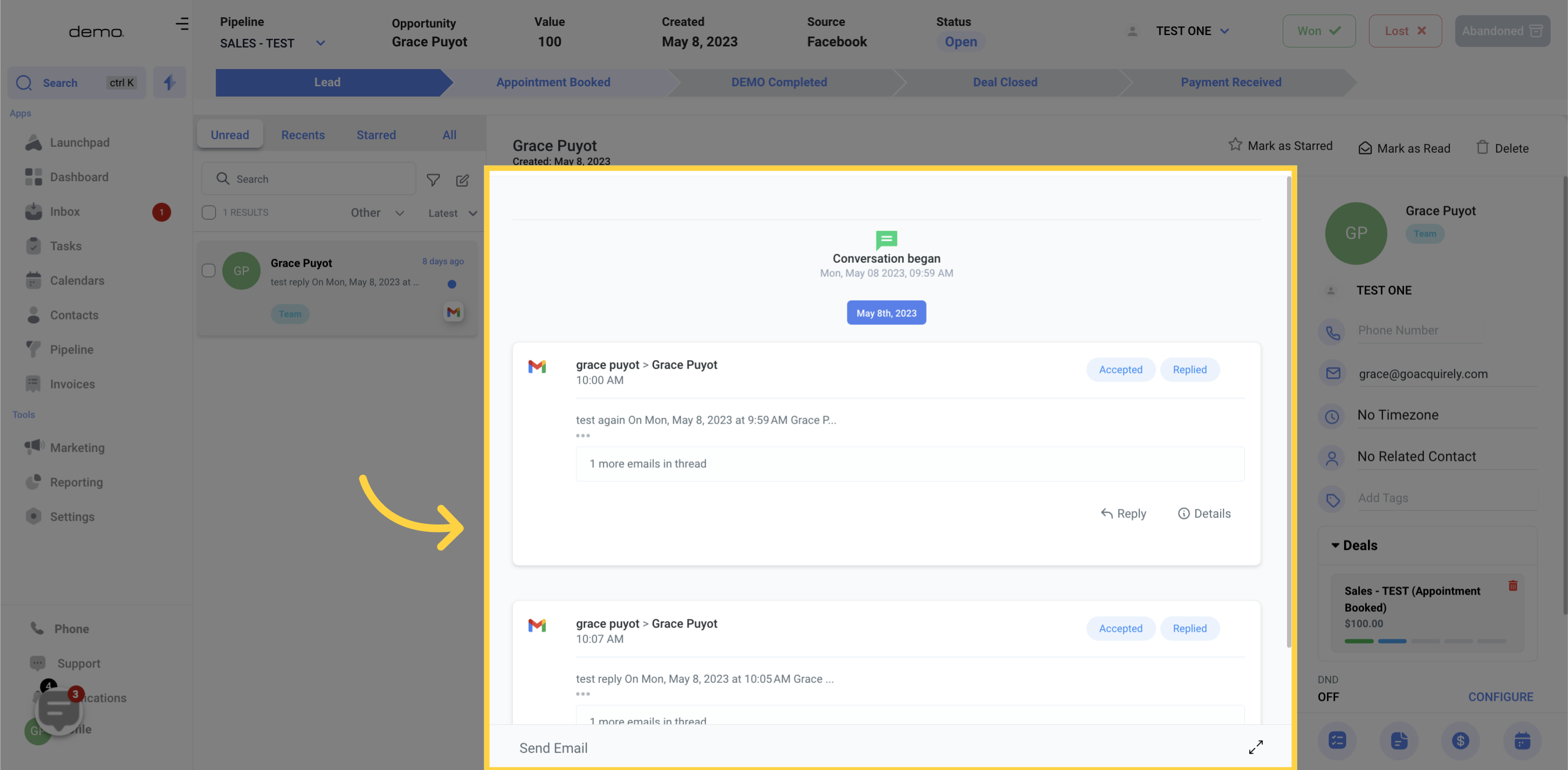The image size is (1568, 770).
Task: Select the Unread tab in inbox
Action: [x=229, y=134]
